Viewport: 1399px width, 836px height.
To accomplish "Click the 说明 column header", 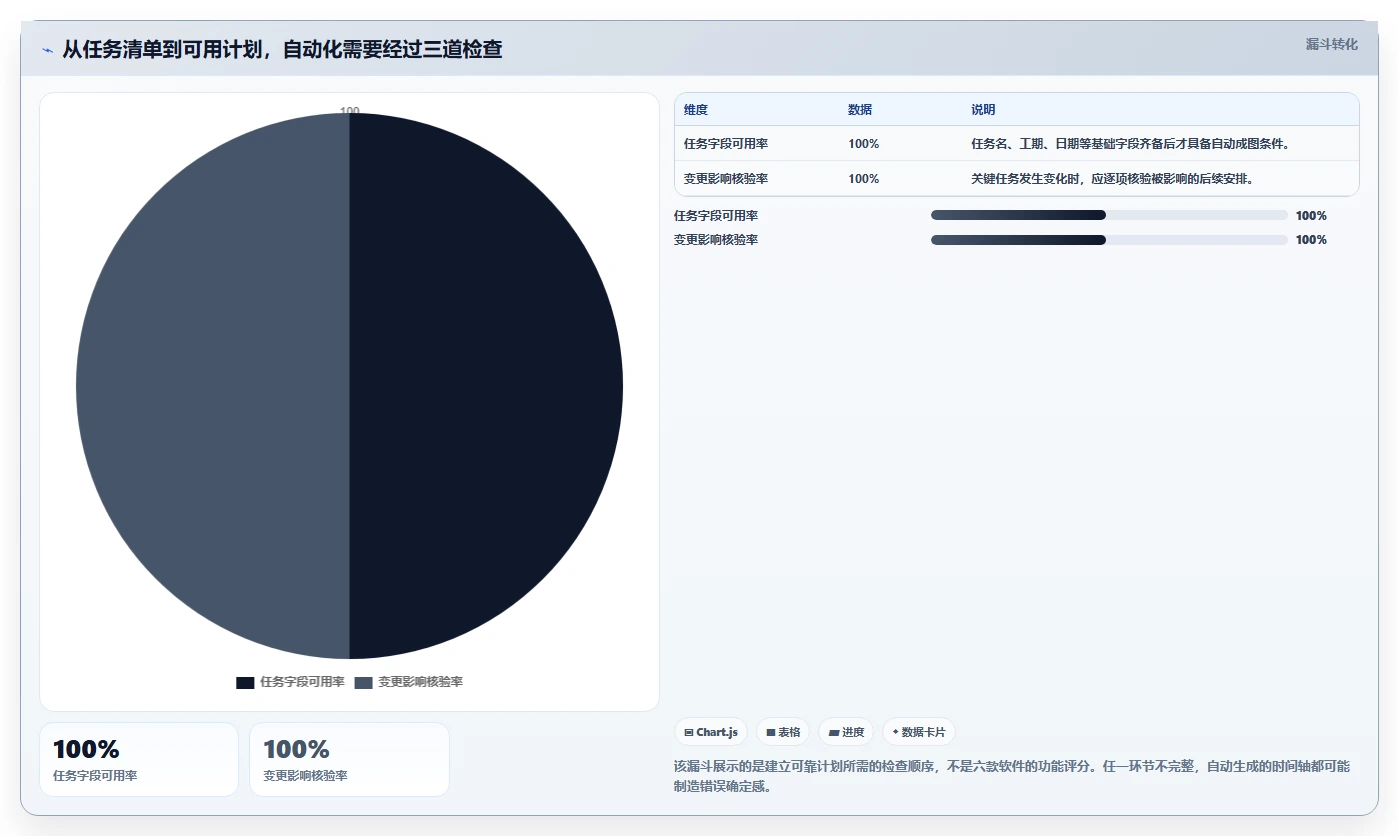I will point(983,110).
